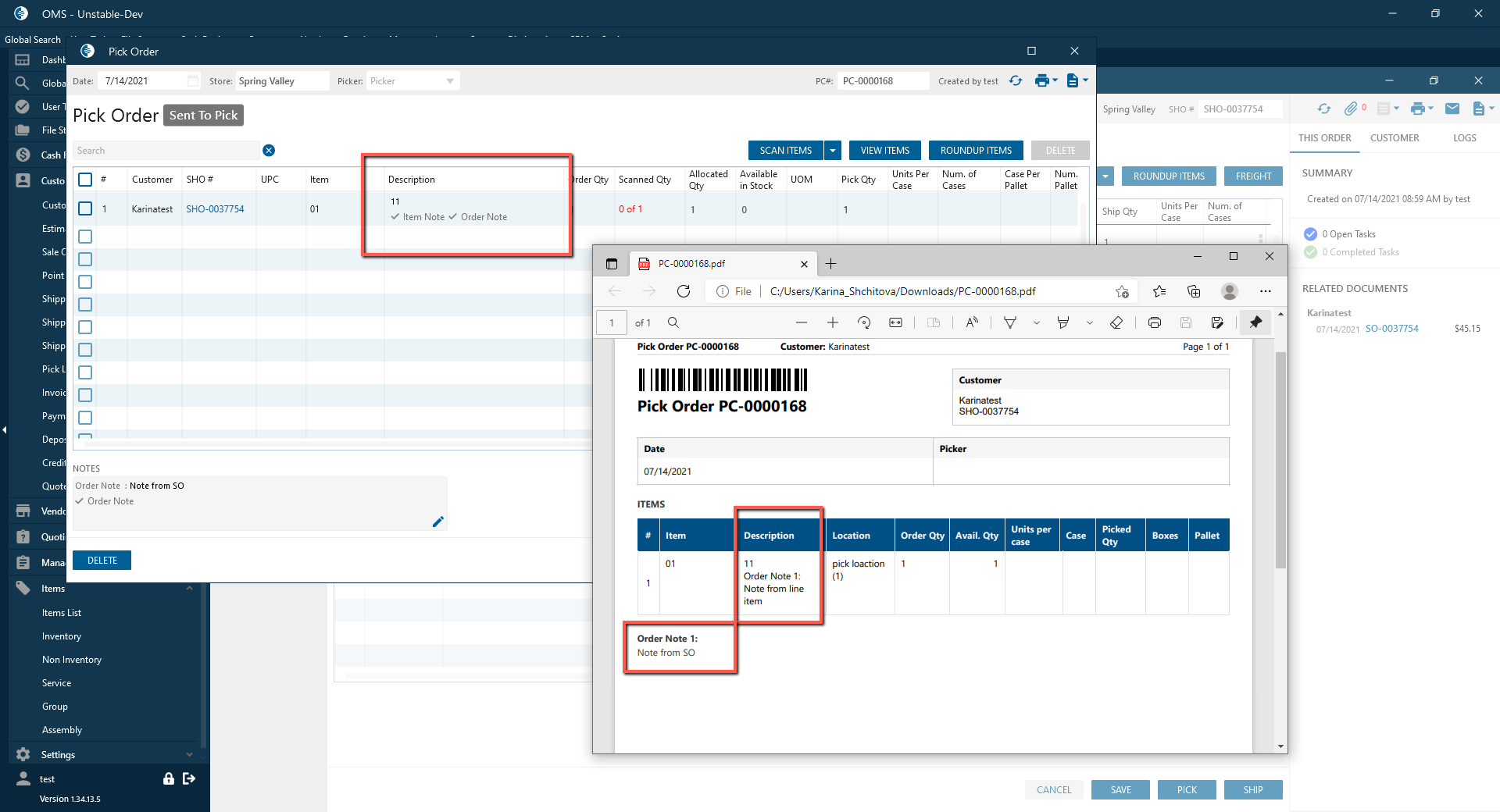Fit the PDF to page width

[895, 322]
